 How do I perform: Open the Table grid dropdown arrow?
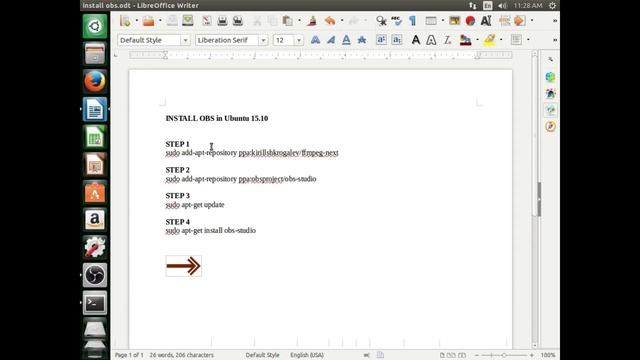point(442,20)
